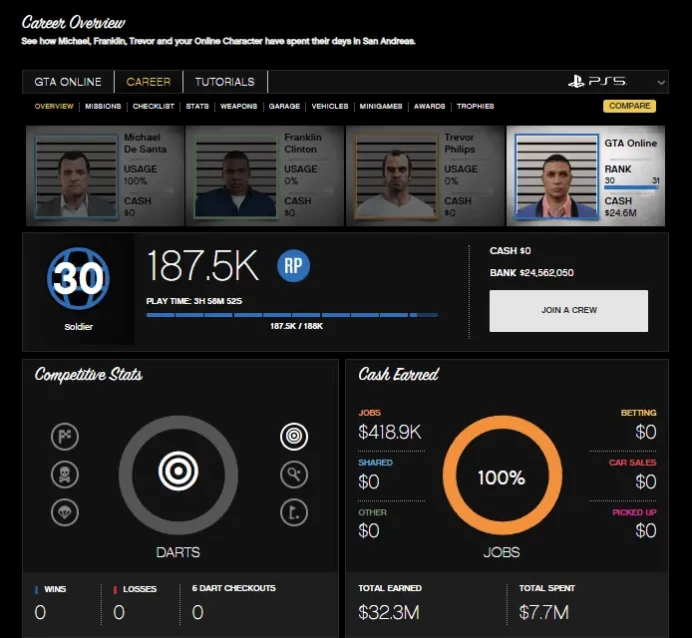692x638 pixels.
Task: Click the PICKED UP $0 earnings value
Action: (x=646, y=531)
